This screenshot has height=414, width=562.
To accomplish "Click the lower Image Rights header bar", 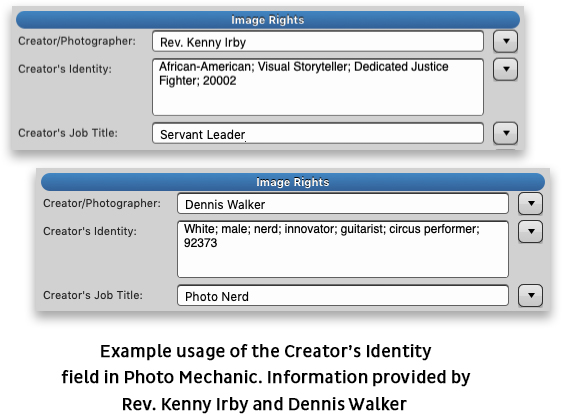I will point(293,182).
